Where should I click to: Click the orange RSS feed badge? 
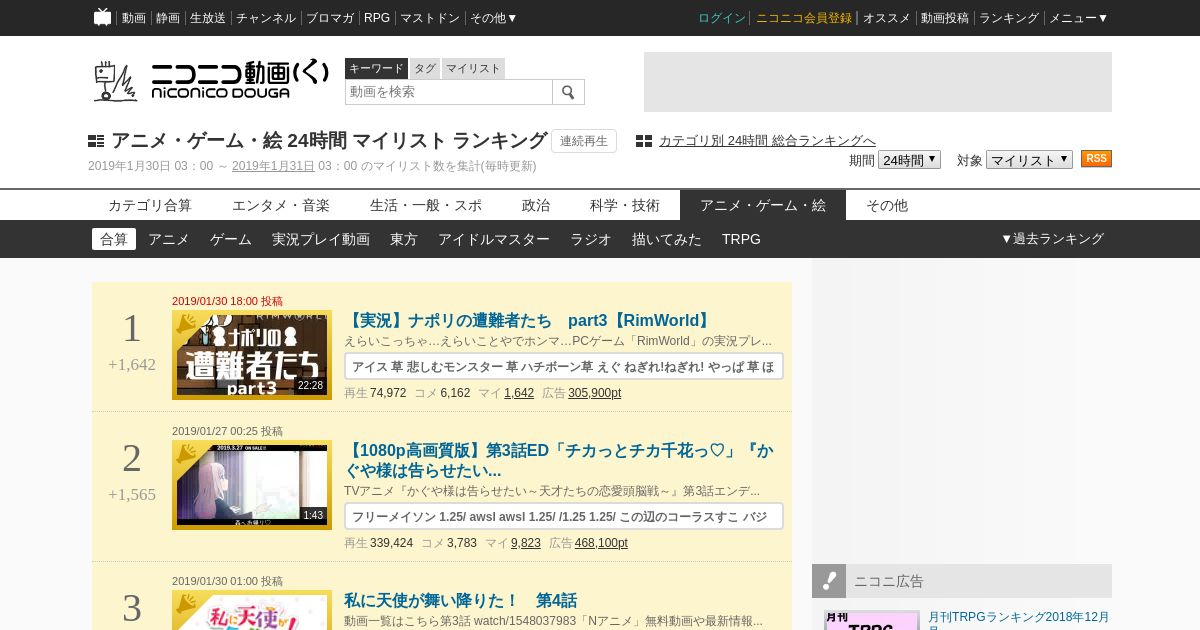1096,159
